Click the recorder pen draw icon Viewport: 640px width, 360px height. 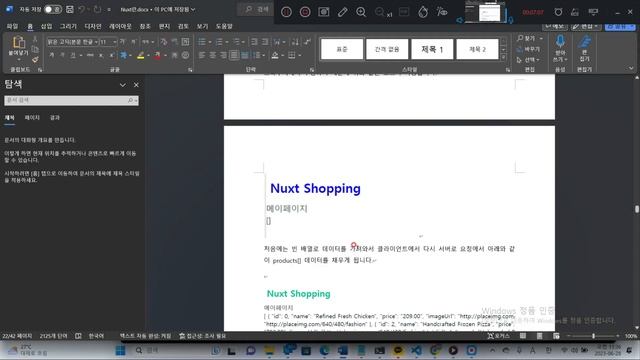[342, 12]
